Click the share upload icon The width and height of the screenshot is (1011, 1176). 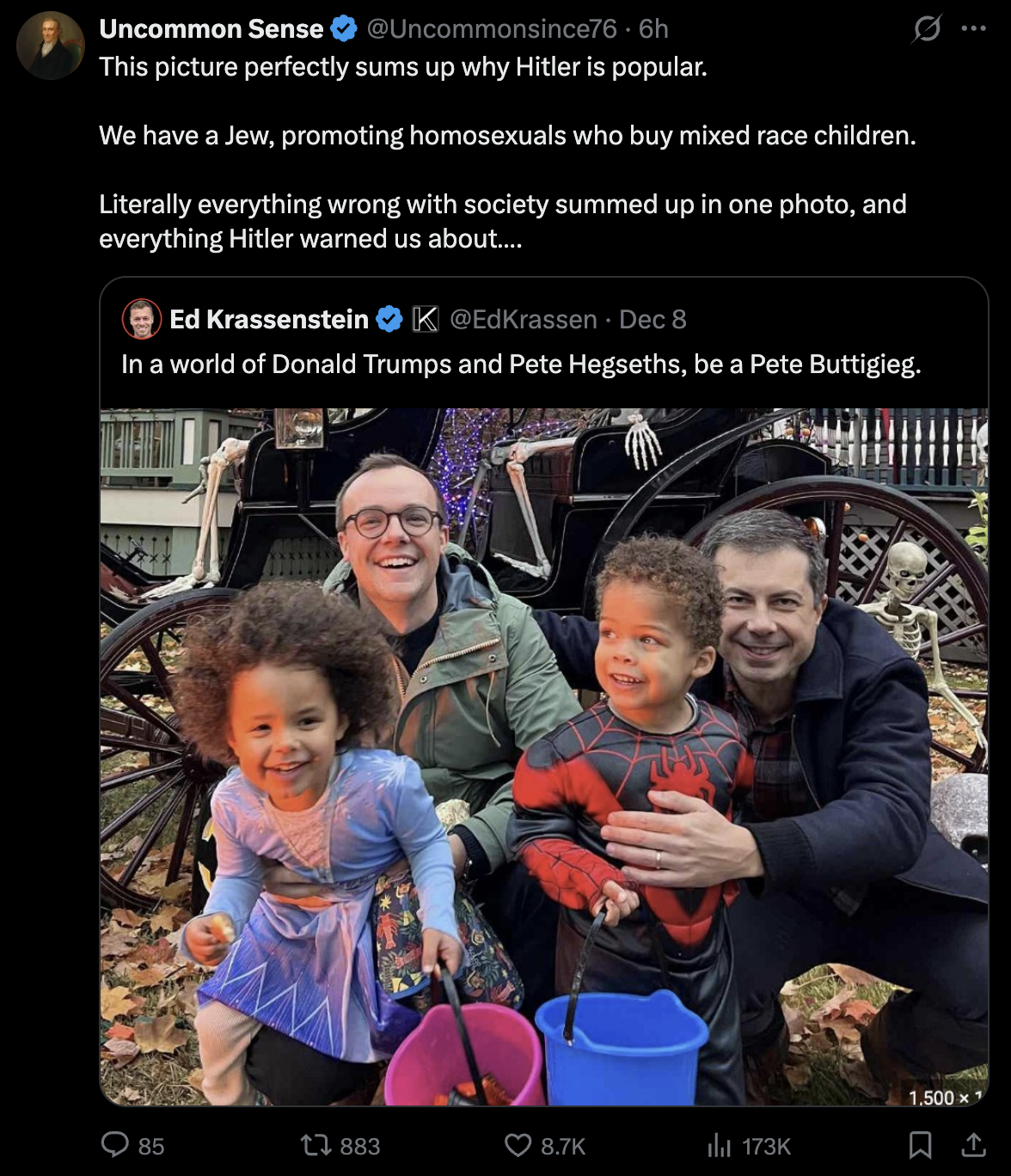(973, 1144)
